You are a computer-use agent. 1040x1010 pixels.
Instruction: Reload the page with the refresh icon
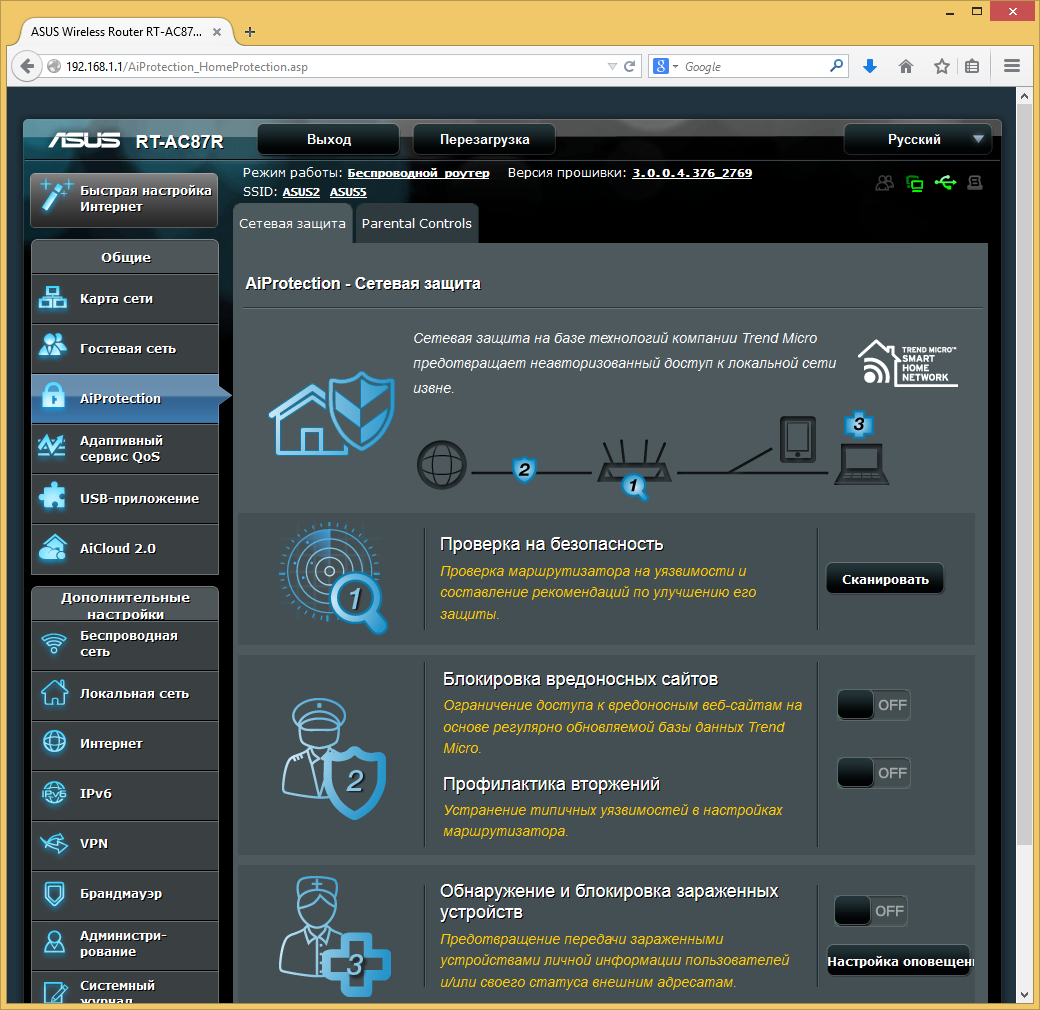click(x=629, y=66)
